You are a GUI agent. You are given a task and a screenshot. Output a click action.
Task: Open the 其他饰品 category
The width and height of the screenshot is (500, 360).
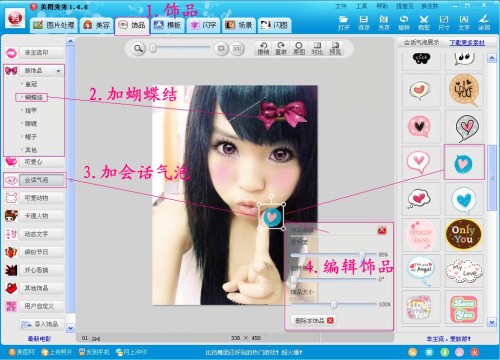34,288
